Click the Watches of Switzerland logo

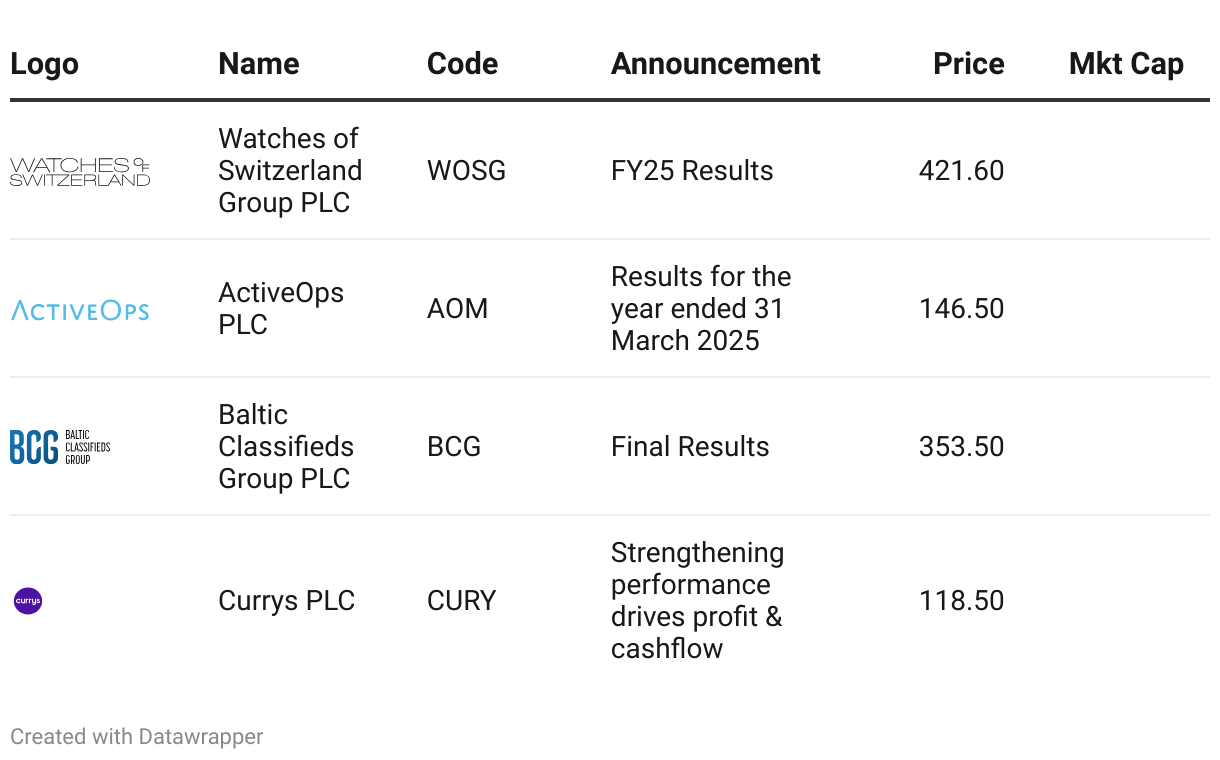point(80,171)
